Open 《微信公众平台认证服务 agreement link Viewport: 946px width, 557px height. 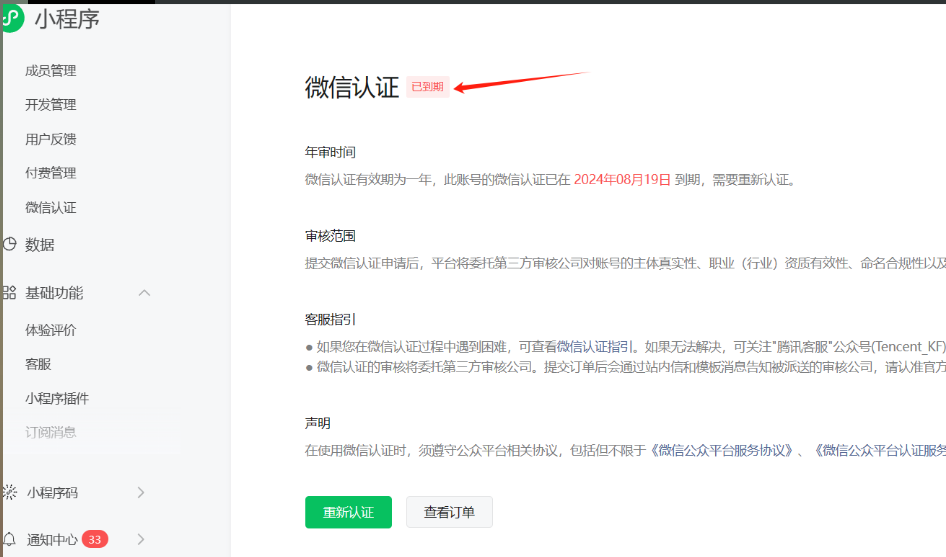(x=878, y=450)
